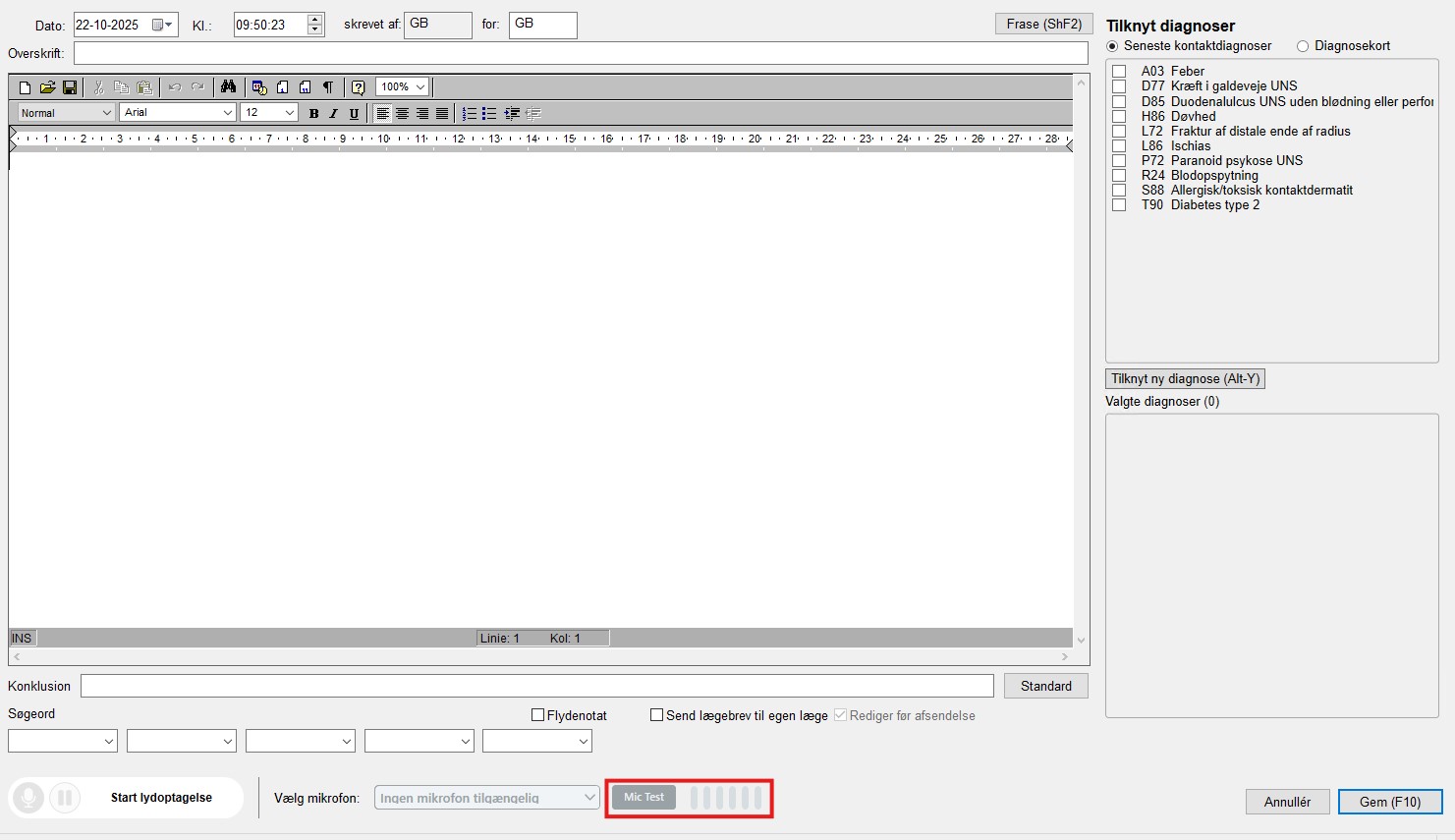Apply underline formatting
Viewport: 1455px width, 840px height.
pyautogui.click(x=354, y=113)
